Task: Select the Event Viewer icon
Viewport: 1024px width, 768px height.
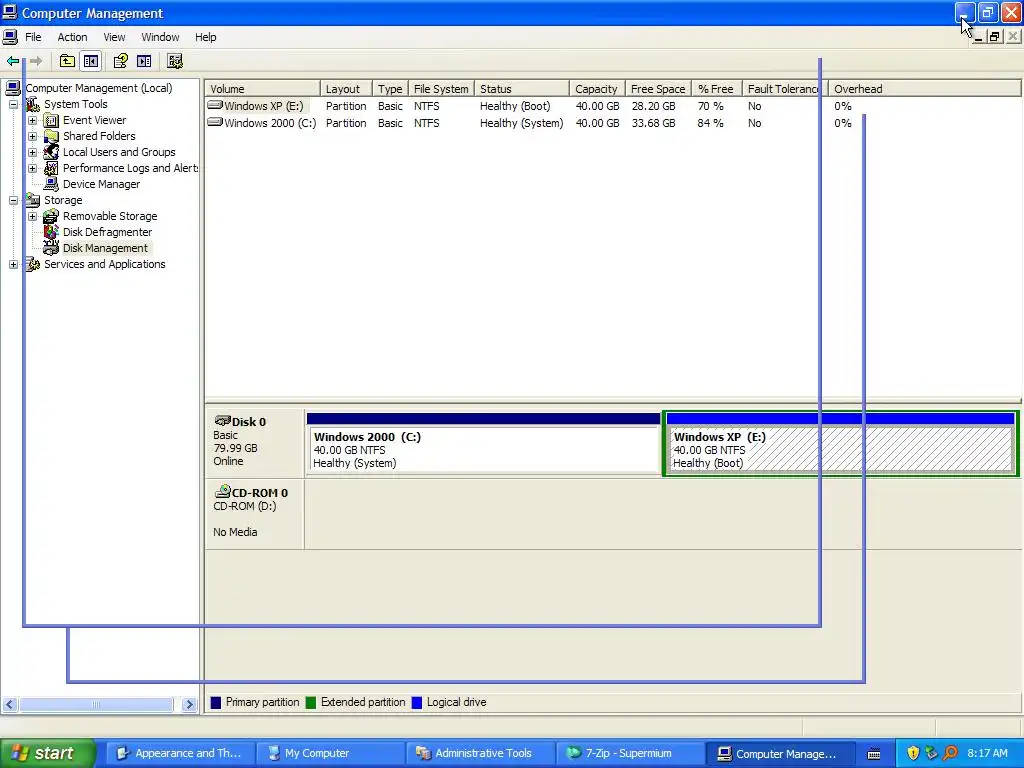Action: tap(51, 120)
